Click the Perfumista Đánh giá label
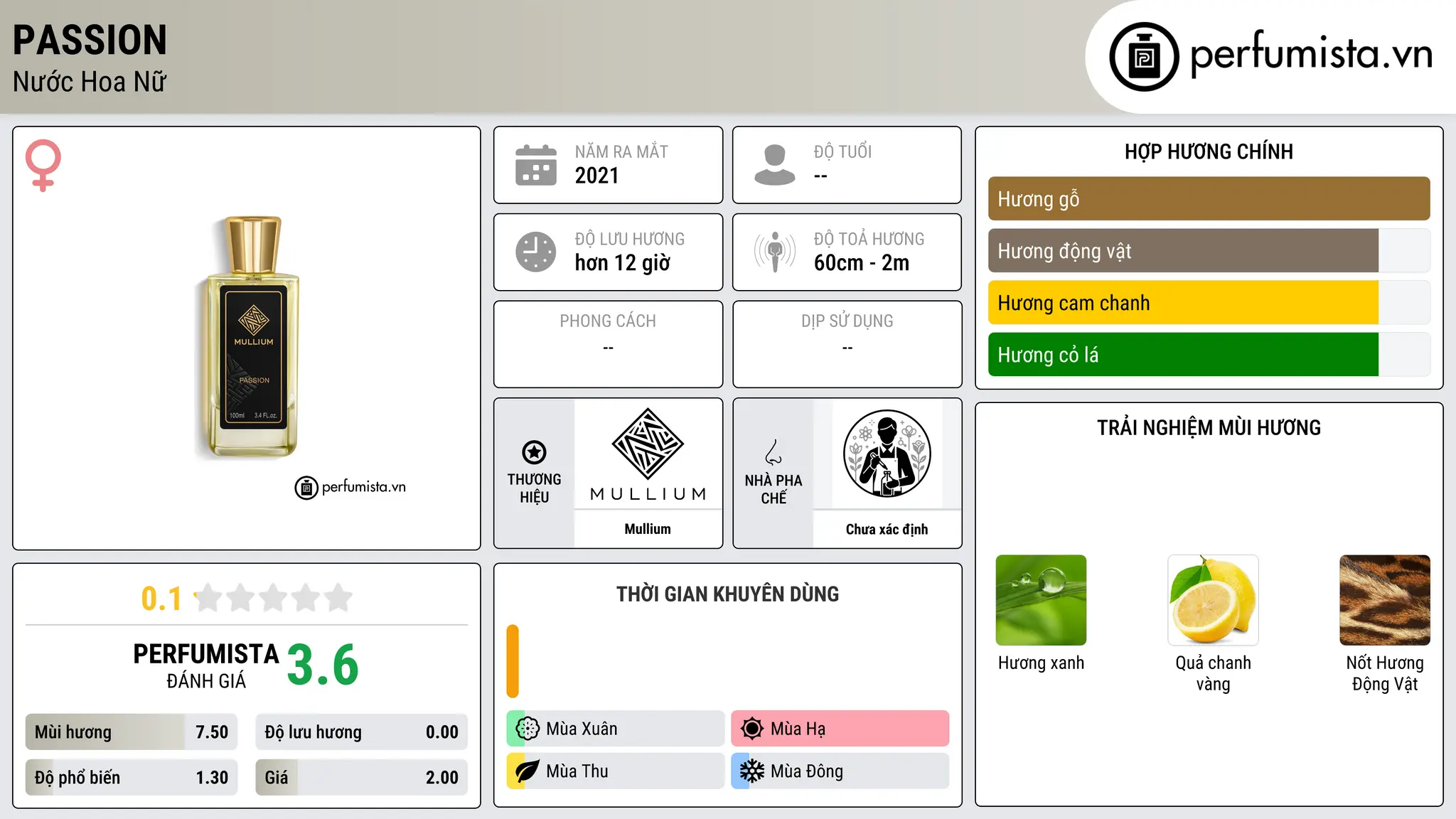Viewport: 1456px width, 819px height. coord(206,665)
